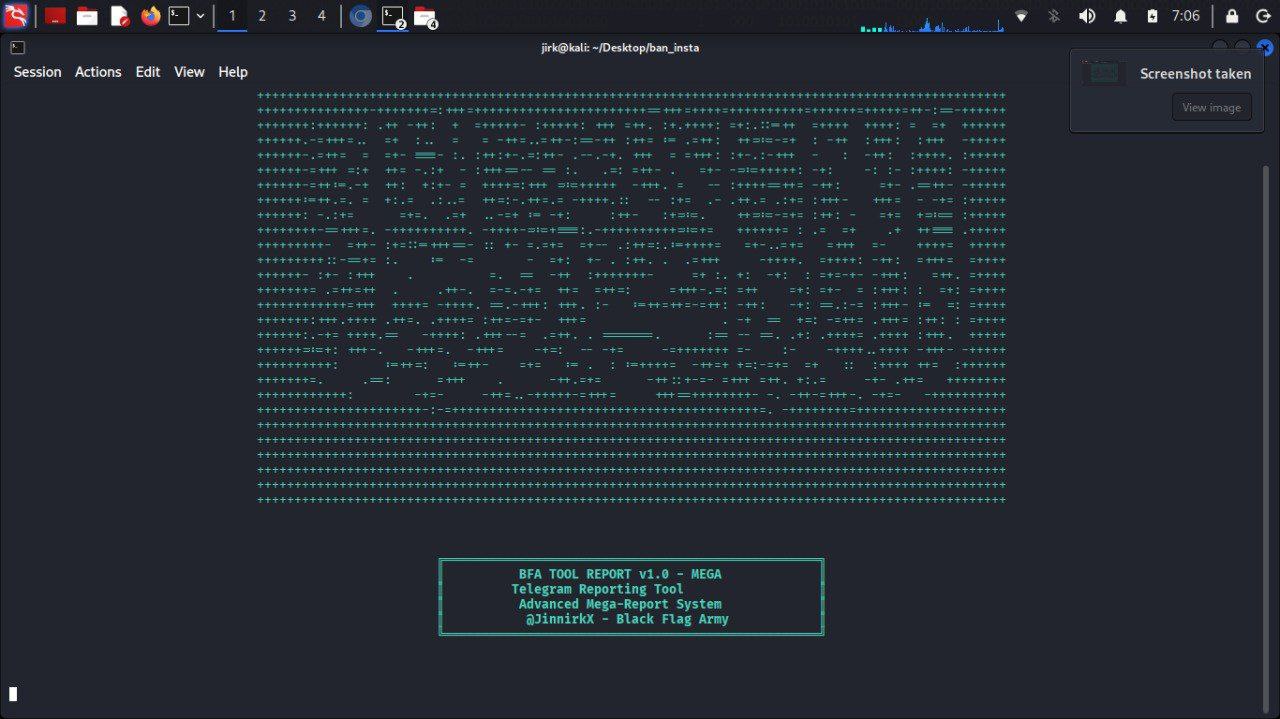Open the Actions menu
The width and height of the screenshot is (1280, 719).
98,72
